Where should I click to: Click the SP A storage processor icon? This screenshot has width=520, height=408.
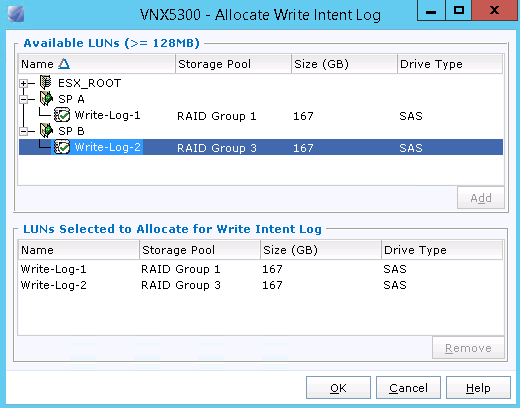(x=46, y=98)
